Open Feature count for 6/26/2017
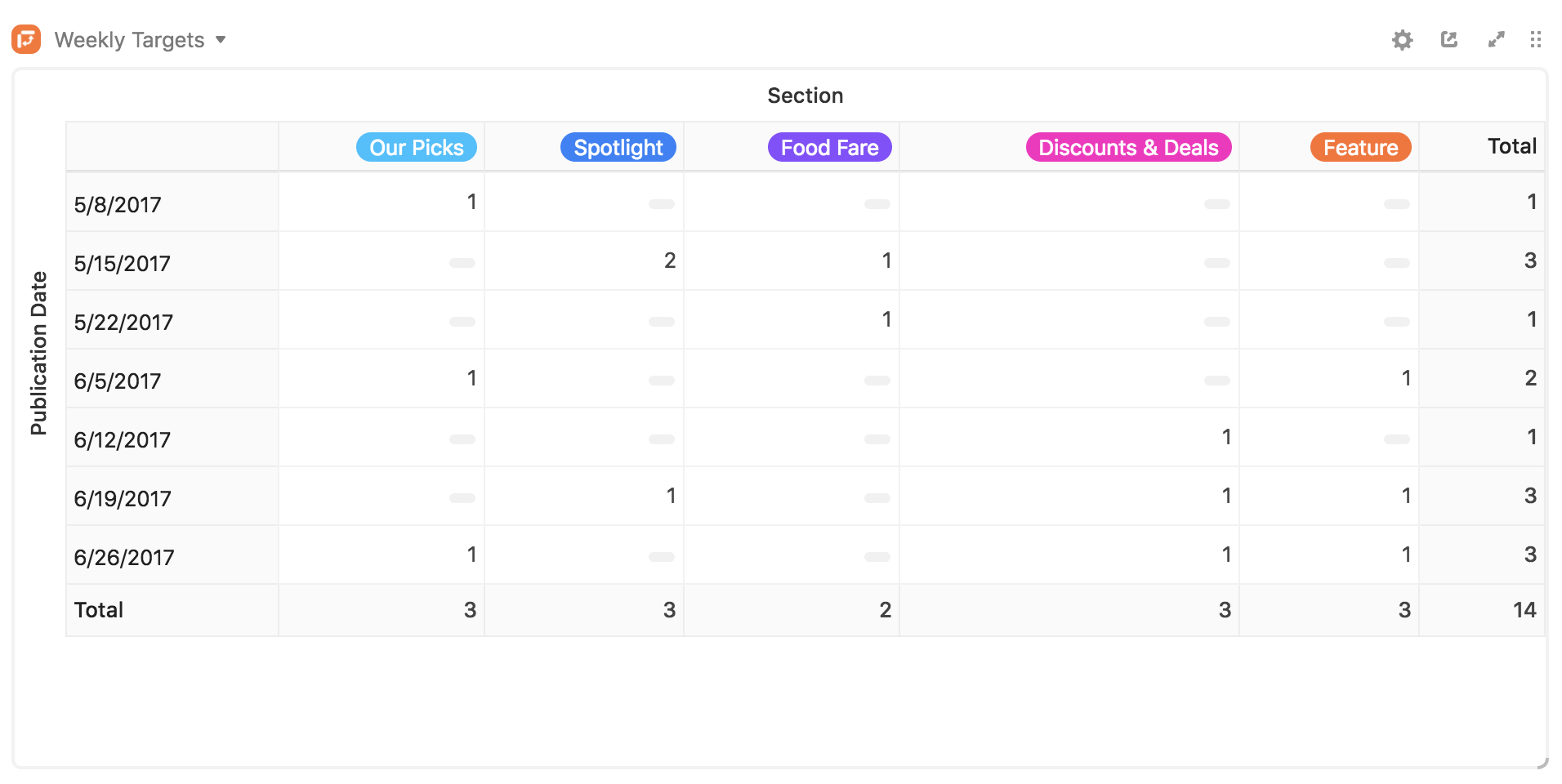 [1406, 555]
